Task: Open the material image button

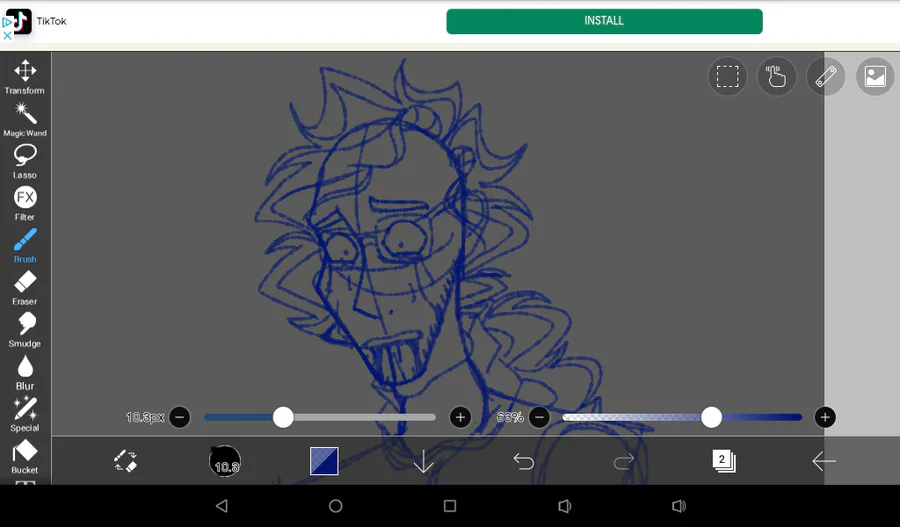Action: (x=875, y=76)
